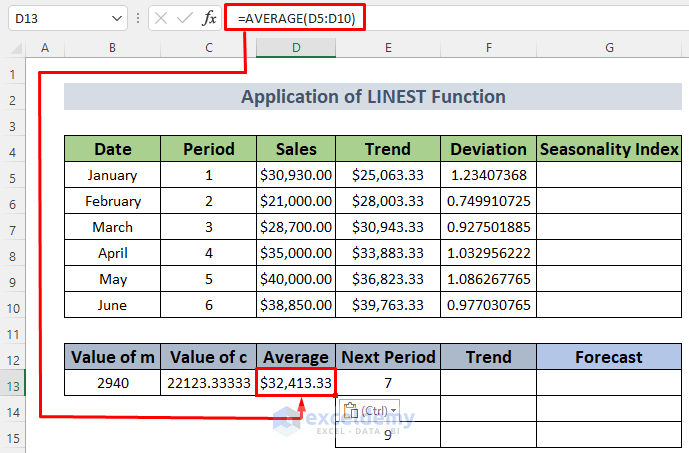Select the Average cell showing $32,413.33
The width and height of the screenshot is (689, 453).
tap(295, 383)
